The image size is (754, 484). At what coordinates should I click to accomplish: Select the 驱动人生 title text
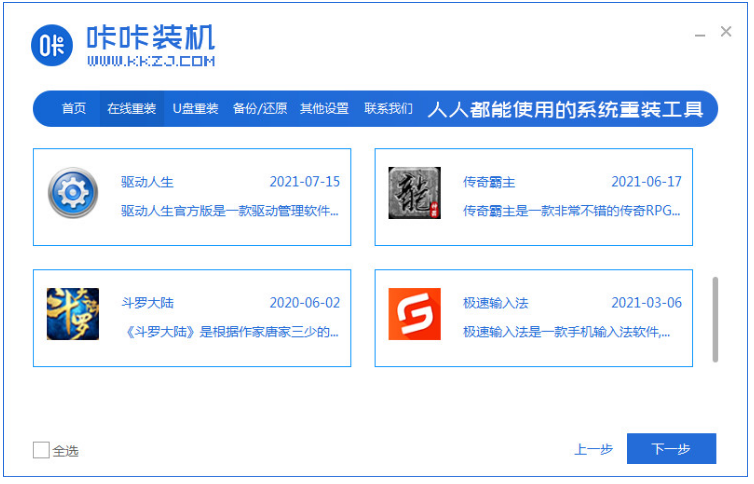[147, 183]
